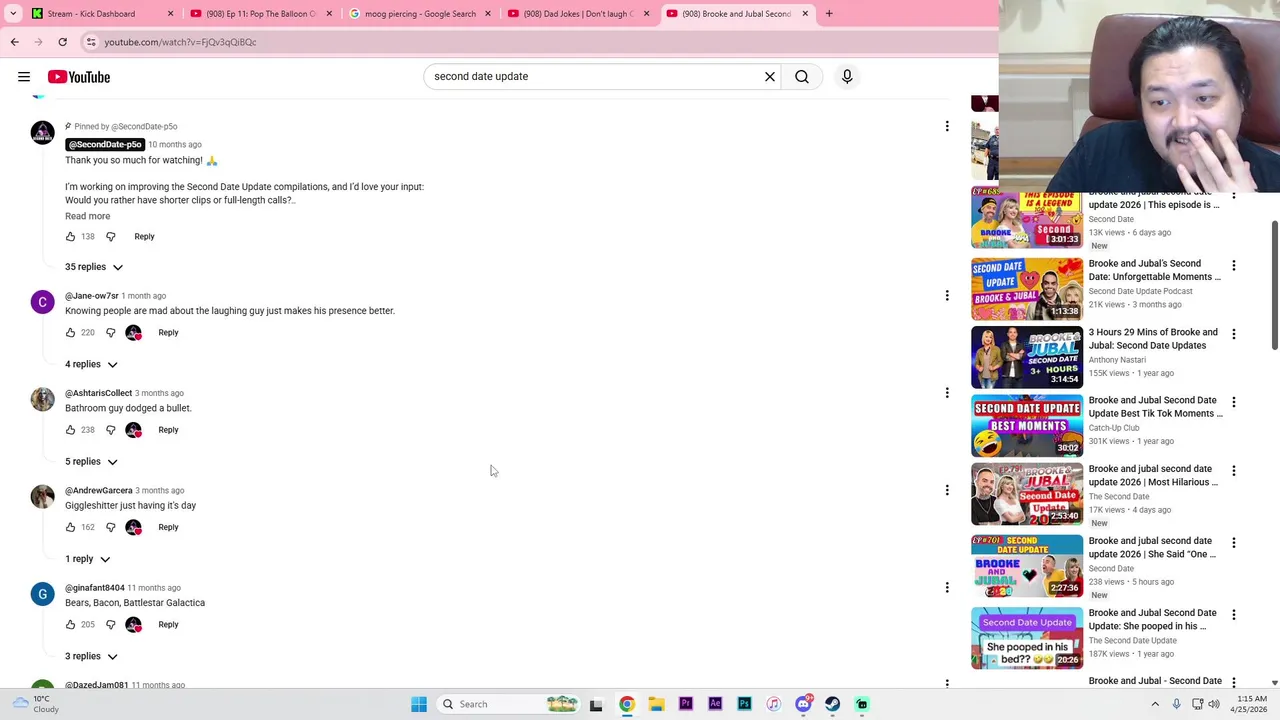Open the YouTube hamburger guide menu
Image resolution: width=1280 pixels, height=720 pixels.
[x=24, y=76]
